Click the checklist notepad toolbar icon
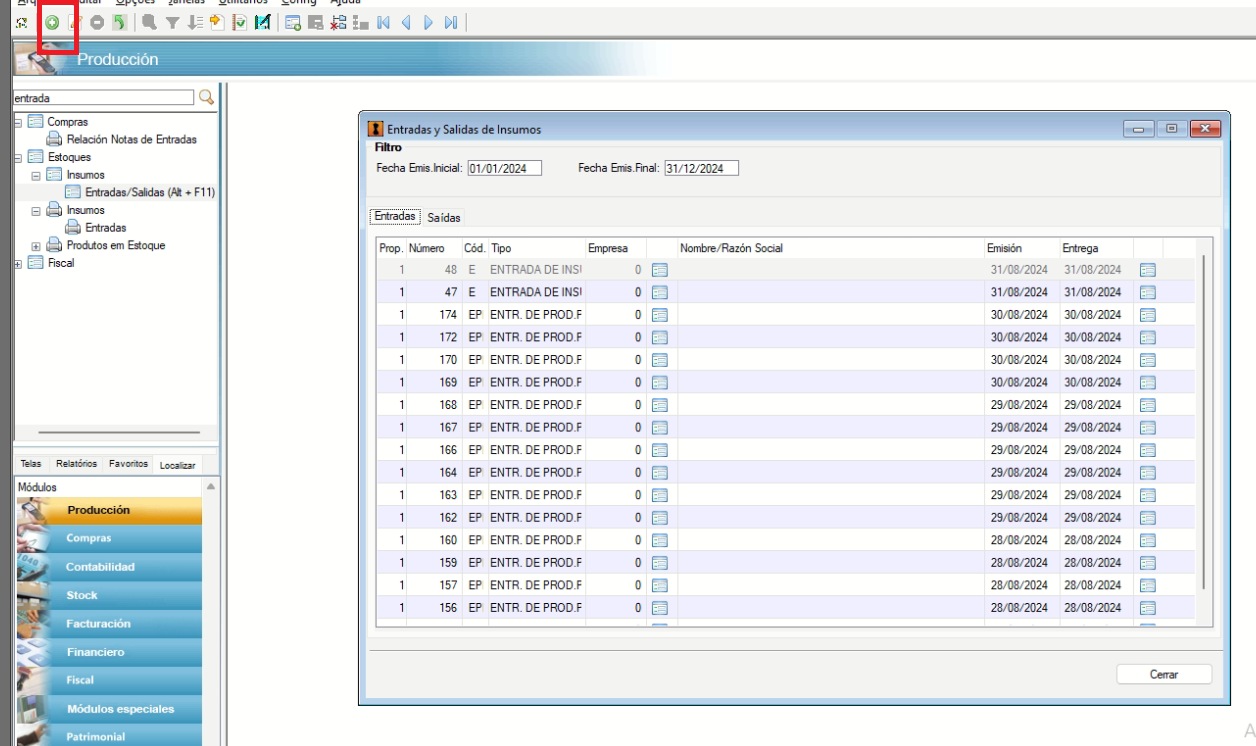1256x746 pixels. [239, 22]
